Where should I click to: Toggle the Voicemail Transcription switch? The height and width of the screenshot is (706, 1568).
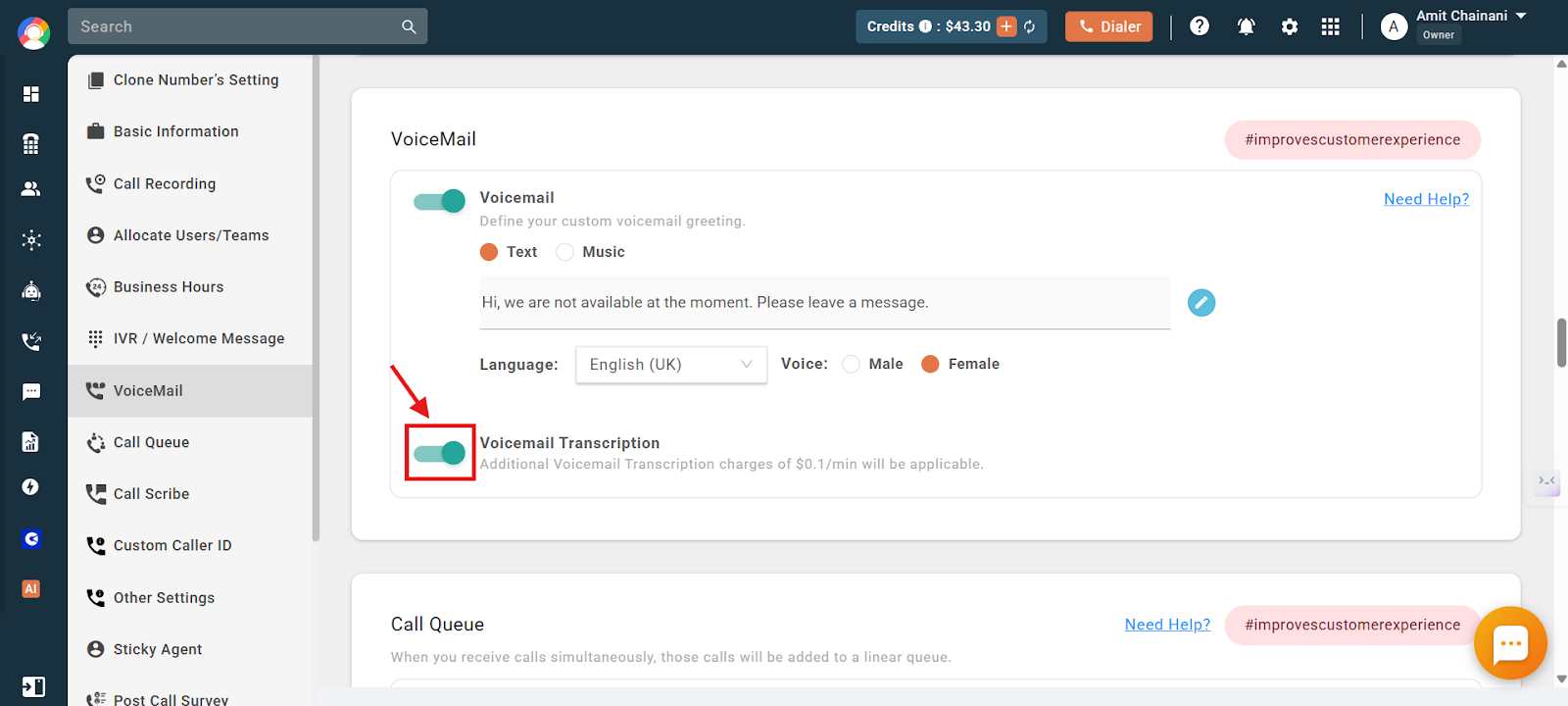point(439,453)
